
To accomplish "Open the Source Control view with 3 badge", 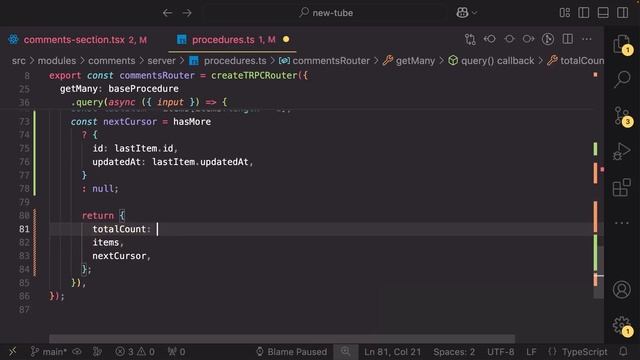I will 623,116.
